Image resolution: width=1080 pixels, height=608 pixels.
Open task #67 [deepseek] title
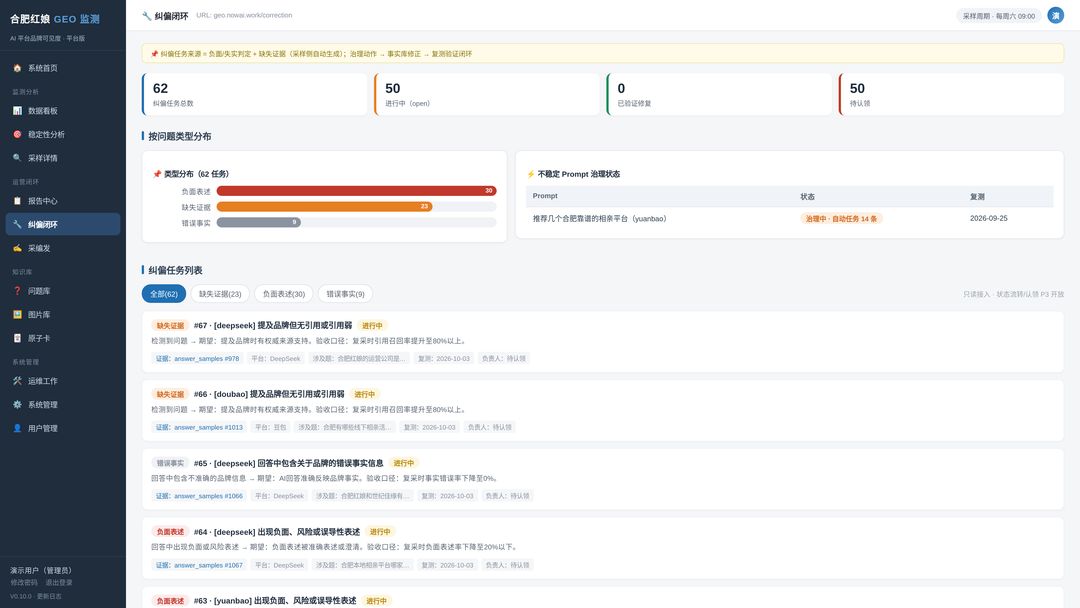click(273, 326)
